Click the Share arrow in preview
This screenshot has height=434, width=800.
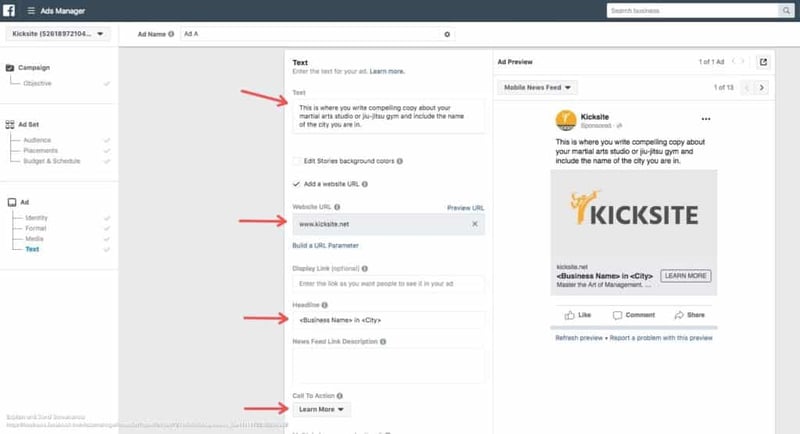(x=679, y=315)
